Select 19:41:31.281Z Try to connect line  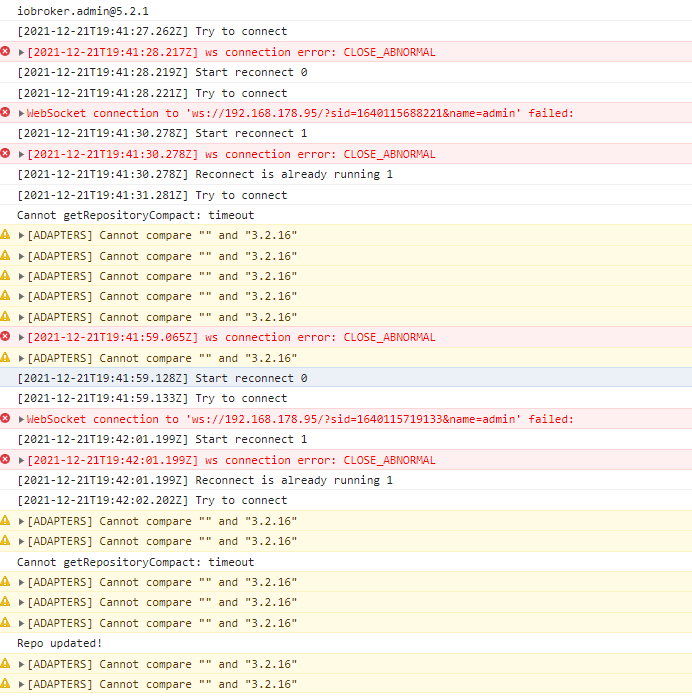click(152, 195)
